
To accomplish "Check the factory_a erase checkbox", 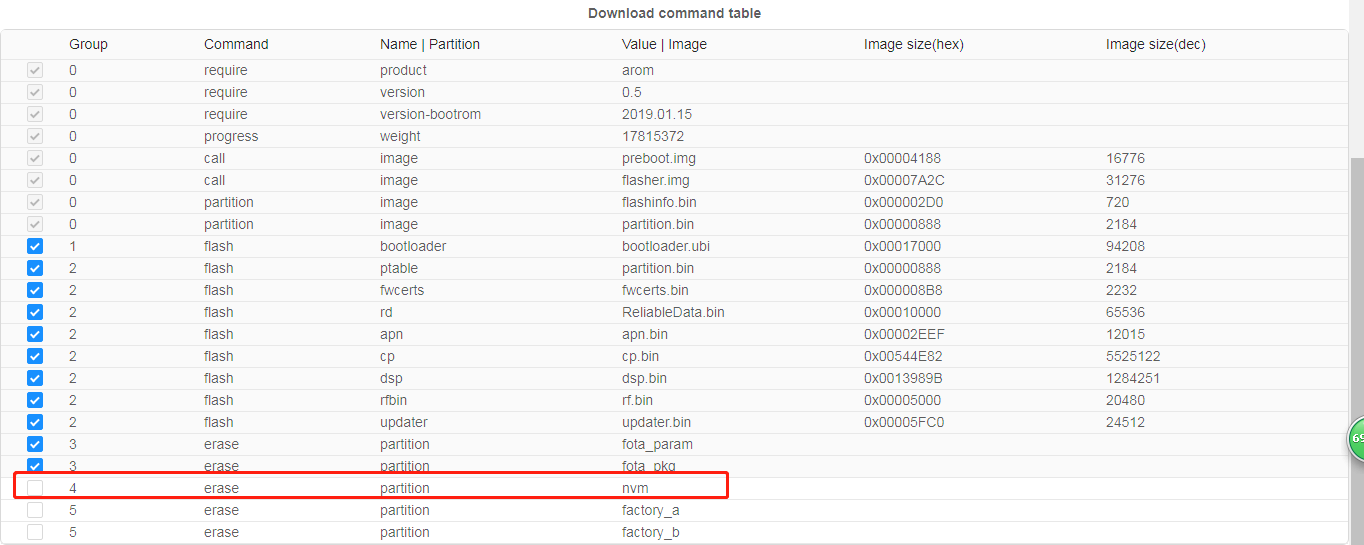I will [35, 510].
